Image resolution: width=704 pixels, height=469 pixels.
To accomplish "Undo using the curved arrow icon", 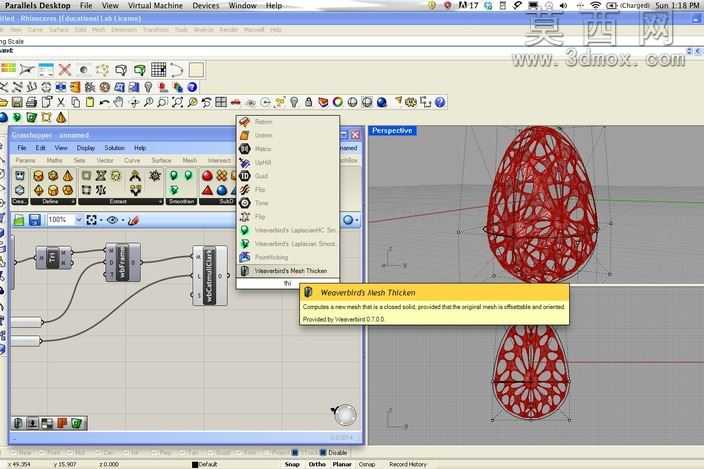I will 104,103.
